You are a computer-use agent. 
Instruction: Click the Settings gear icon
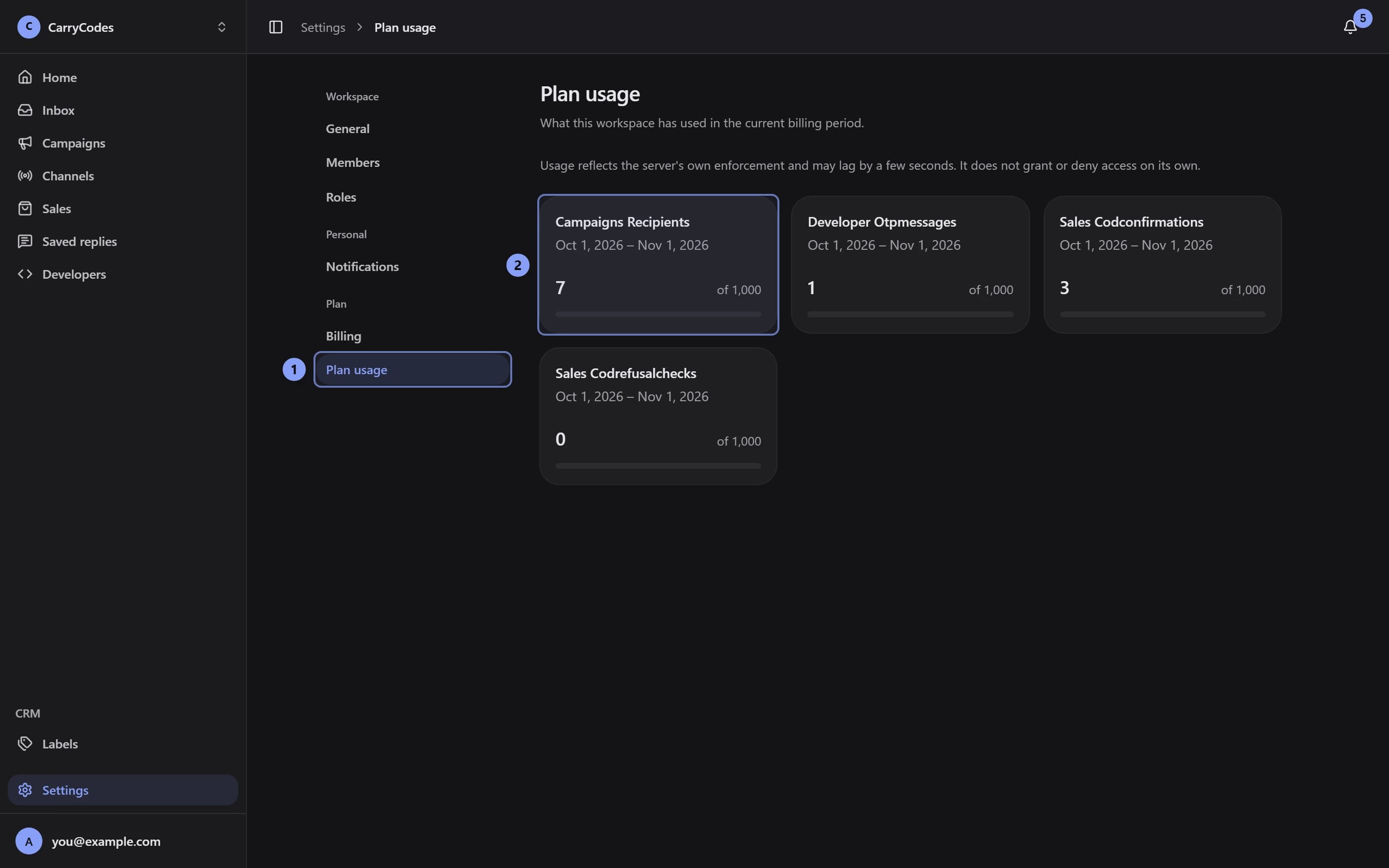[25, 790]
